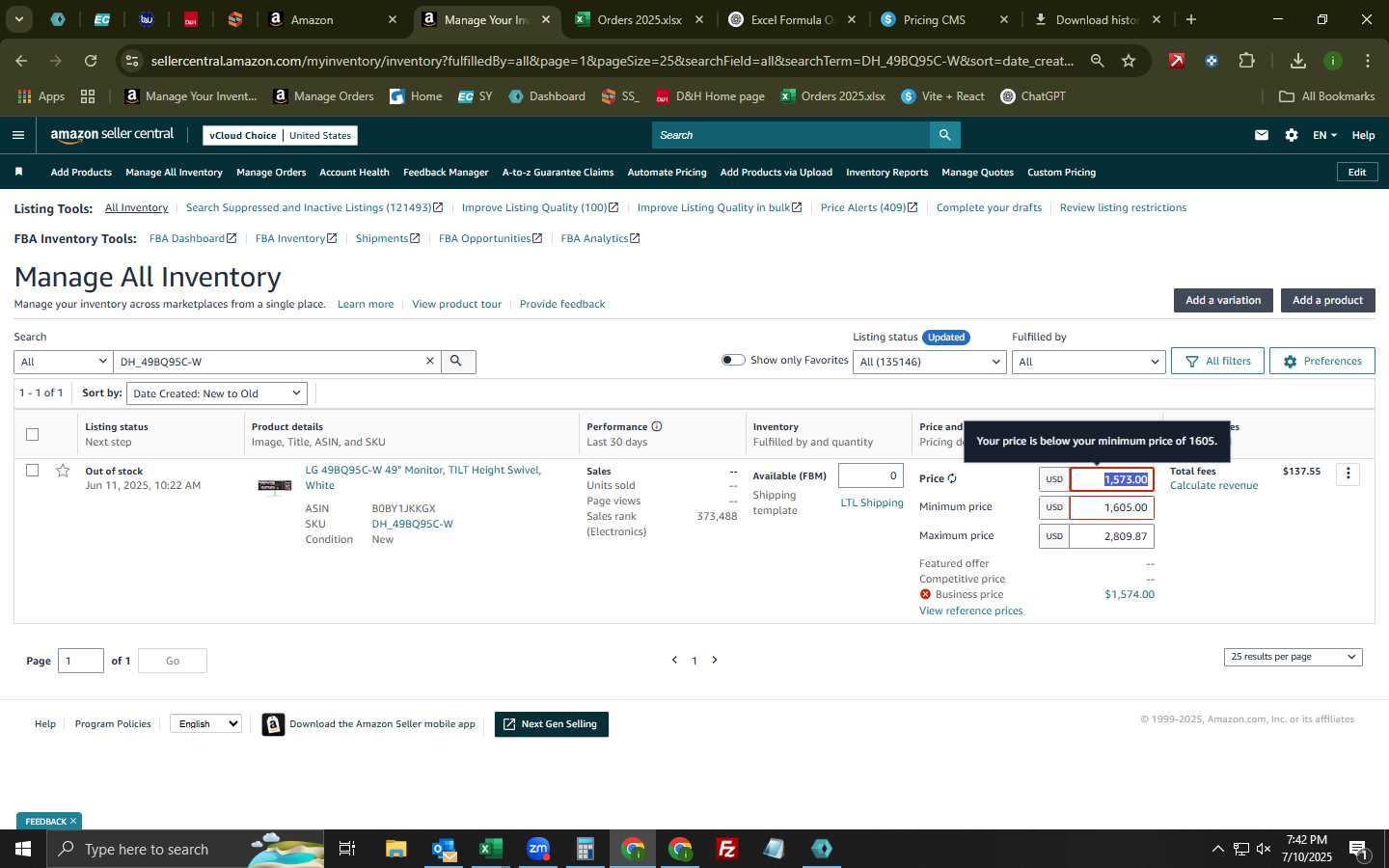Mark the LG monitor listing as favorite

pyautogui.click(x=63, y=471)
